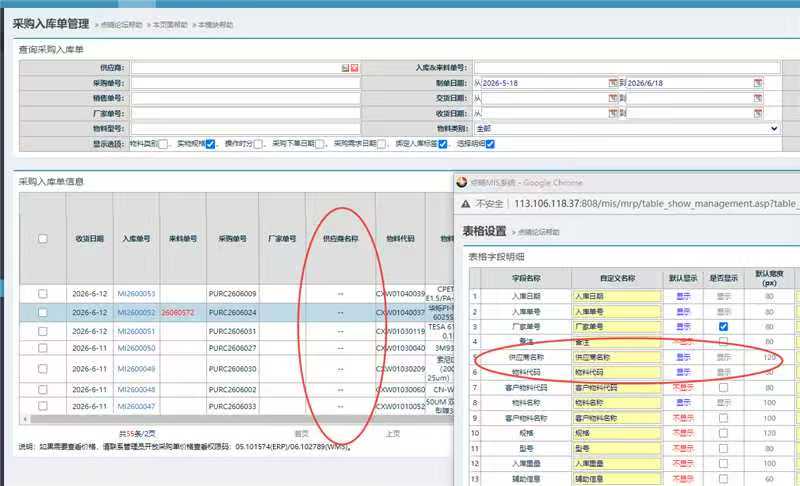
Task: Focus the 供应商 input field
Action: coord(236,68)
